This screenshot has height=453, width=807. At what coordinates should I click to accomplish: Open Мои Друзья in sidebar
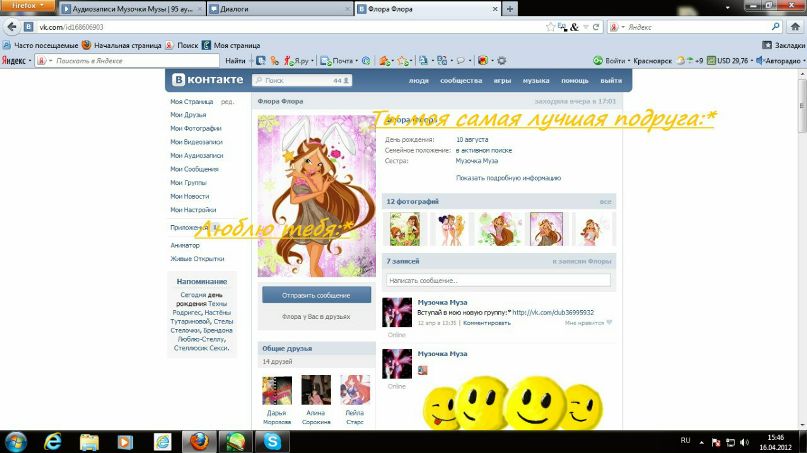pyautogui.click(x=188, y=115)
